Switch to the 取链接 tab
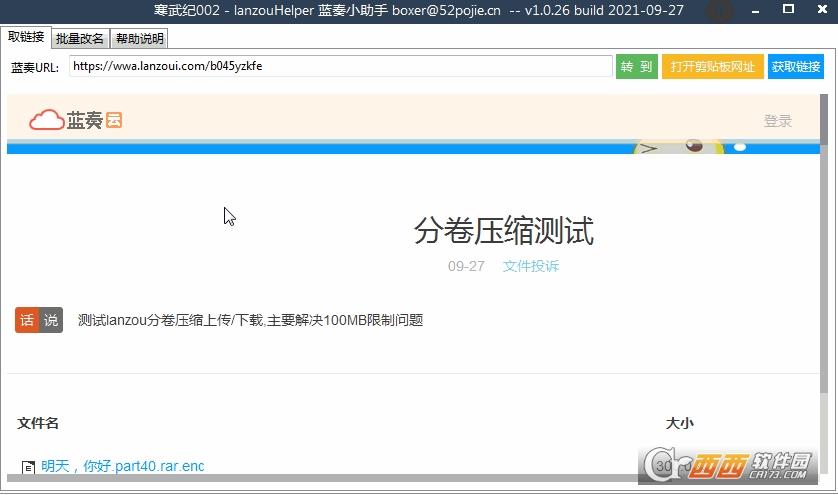Image resolution: width=838 pixels, height=495 pixels. pyautogui.click(x=26, y=37)
